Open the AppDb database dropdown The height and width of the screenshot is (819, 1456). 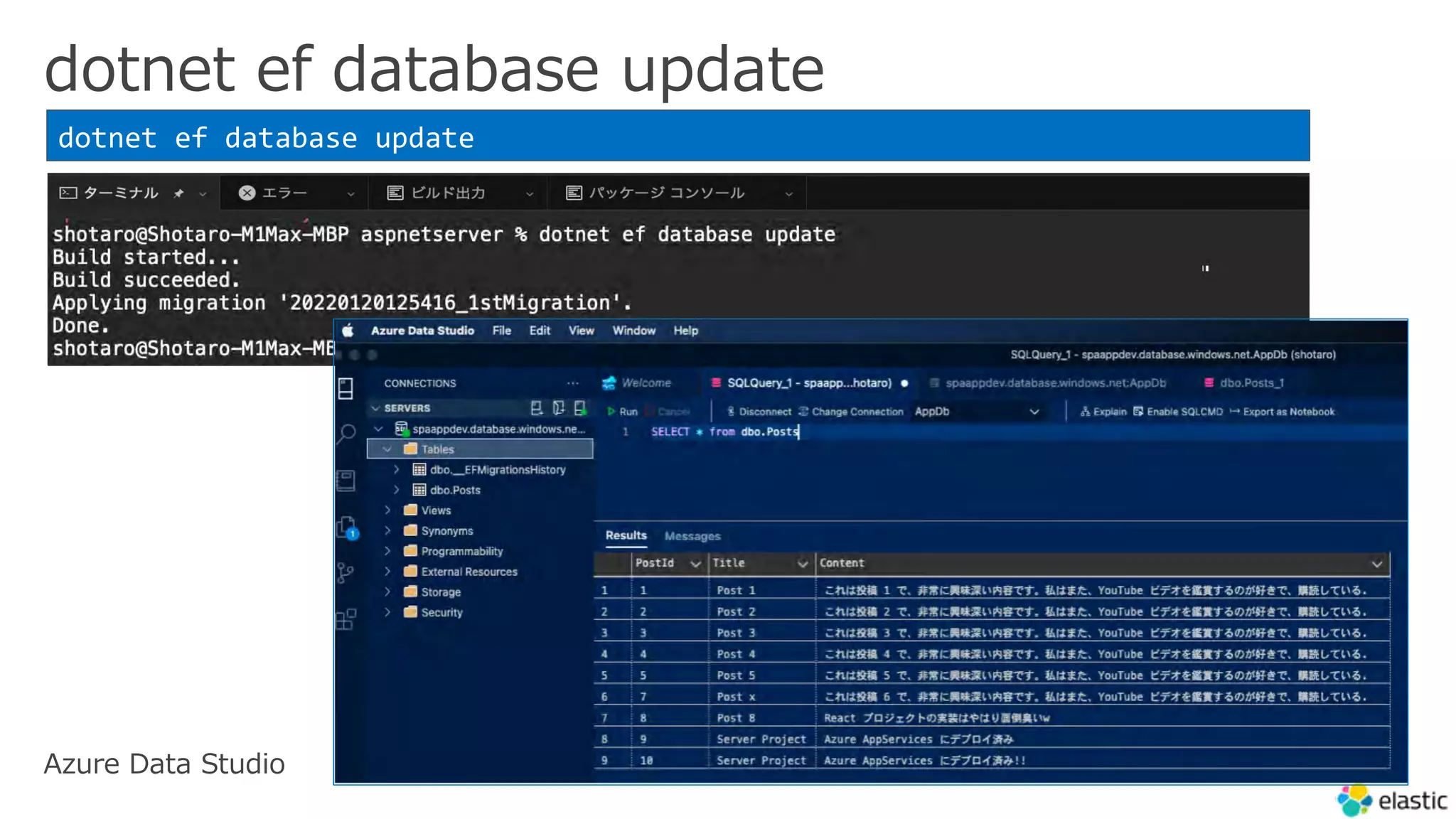[977, 412]
